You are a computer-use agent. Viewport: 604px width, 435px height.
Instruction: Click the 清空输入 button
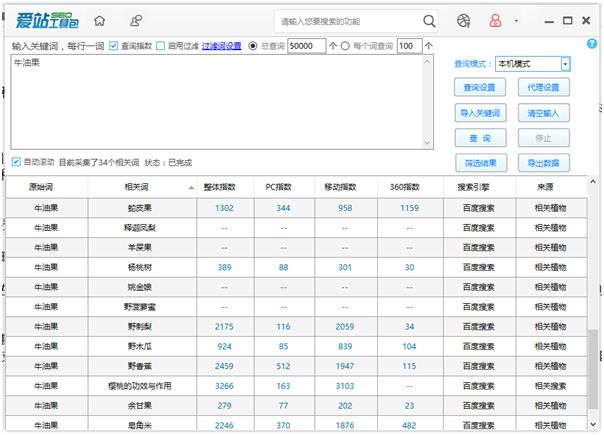(543, 113)
